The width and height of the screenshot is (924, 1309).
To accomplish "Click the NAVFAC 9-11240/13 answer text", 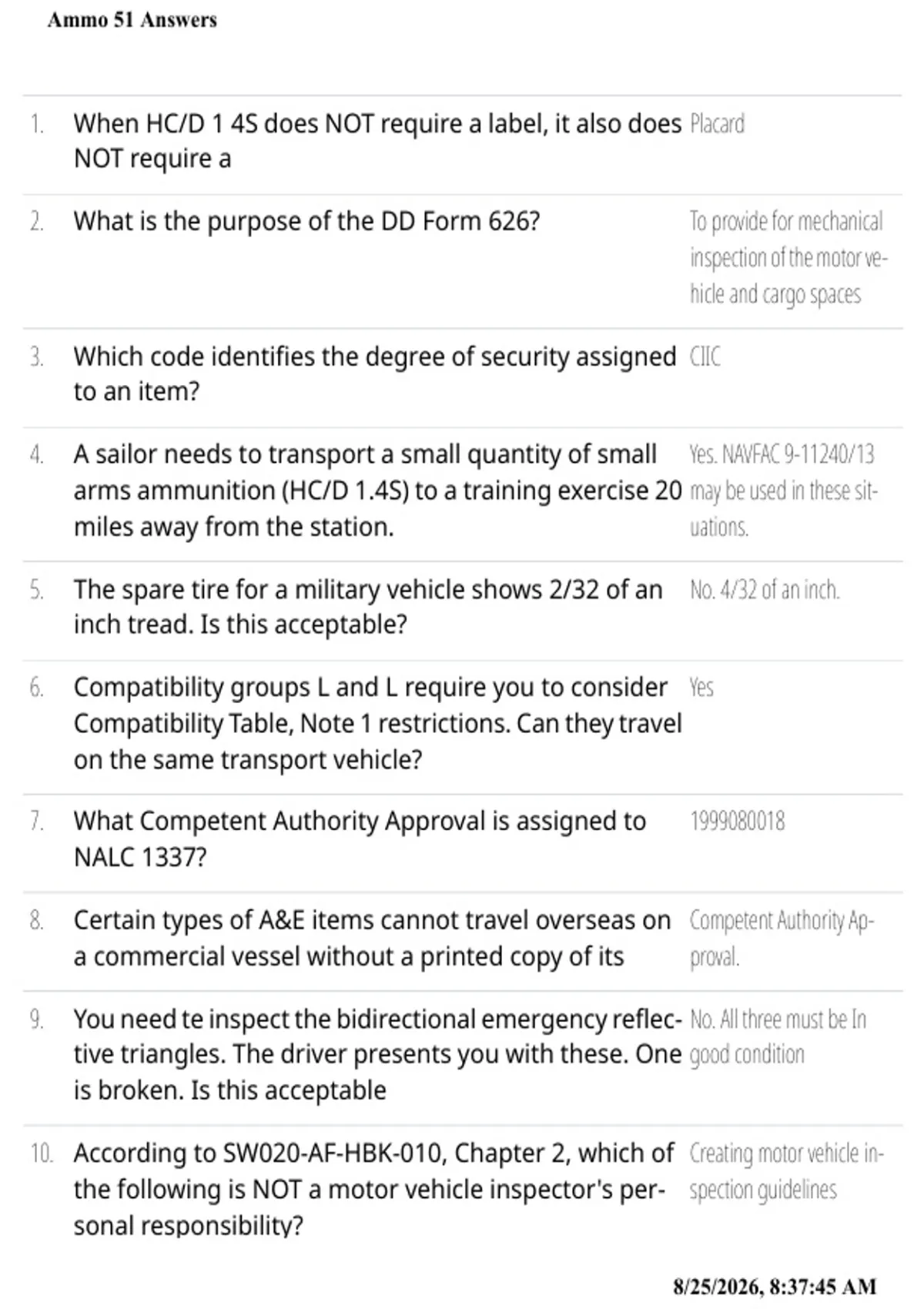I will [x=783, y=490].
